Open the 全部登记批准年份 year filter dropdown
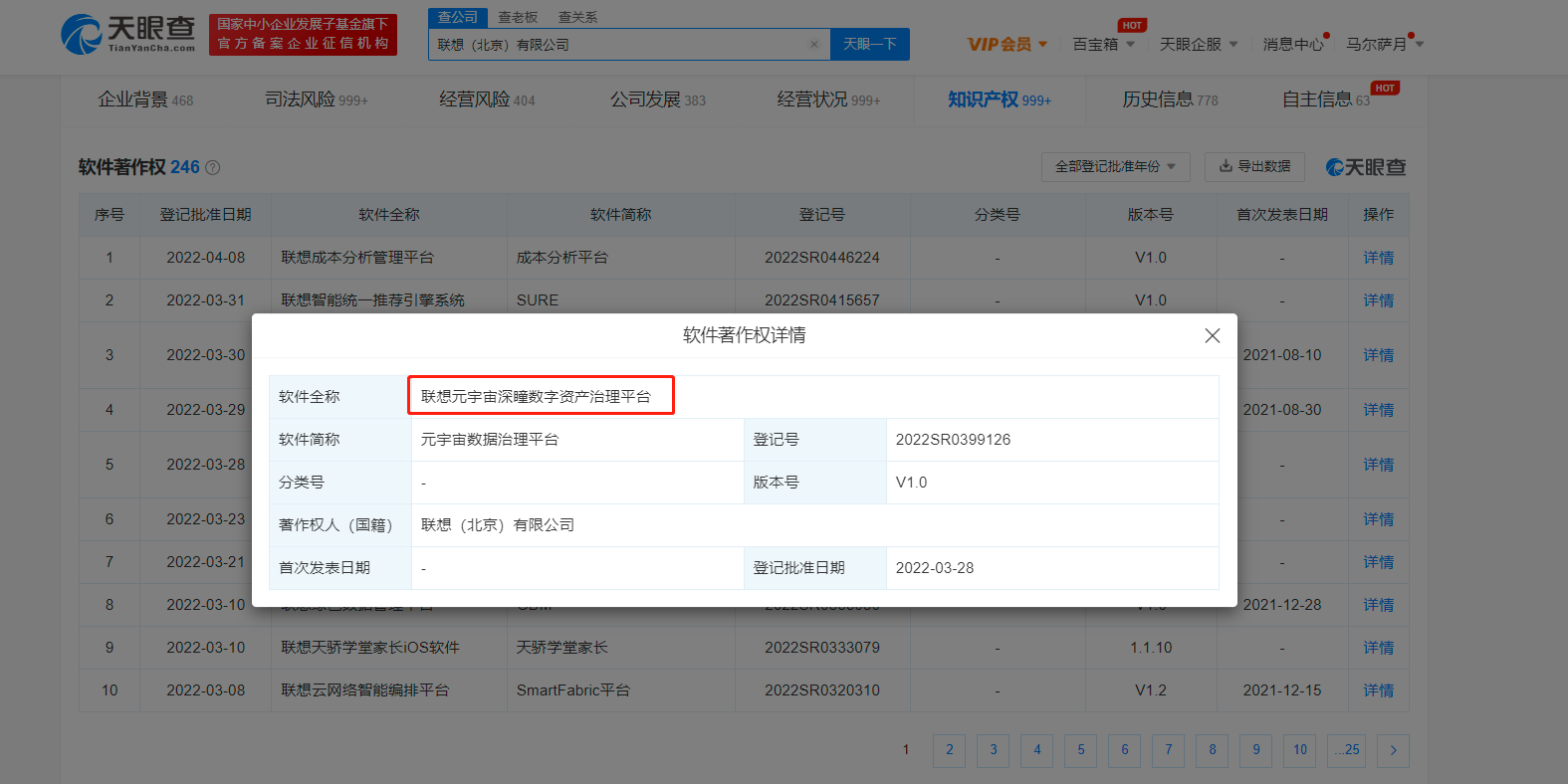 point(1115,166)
